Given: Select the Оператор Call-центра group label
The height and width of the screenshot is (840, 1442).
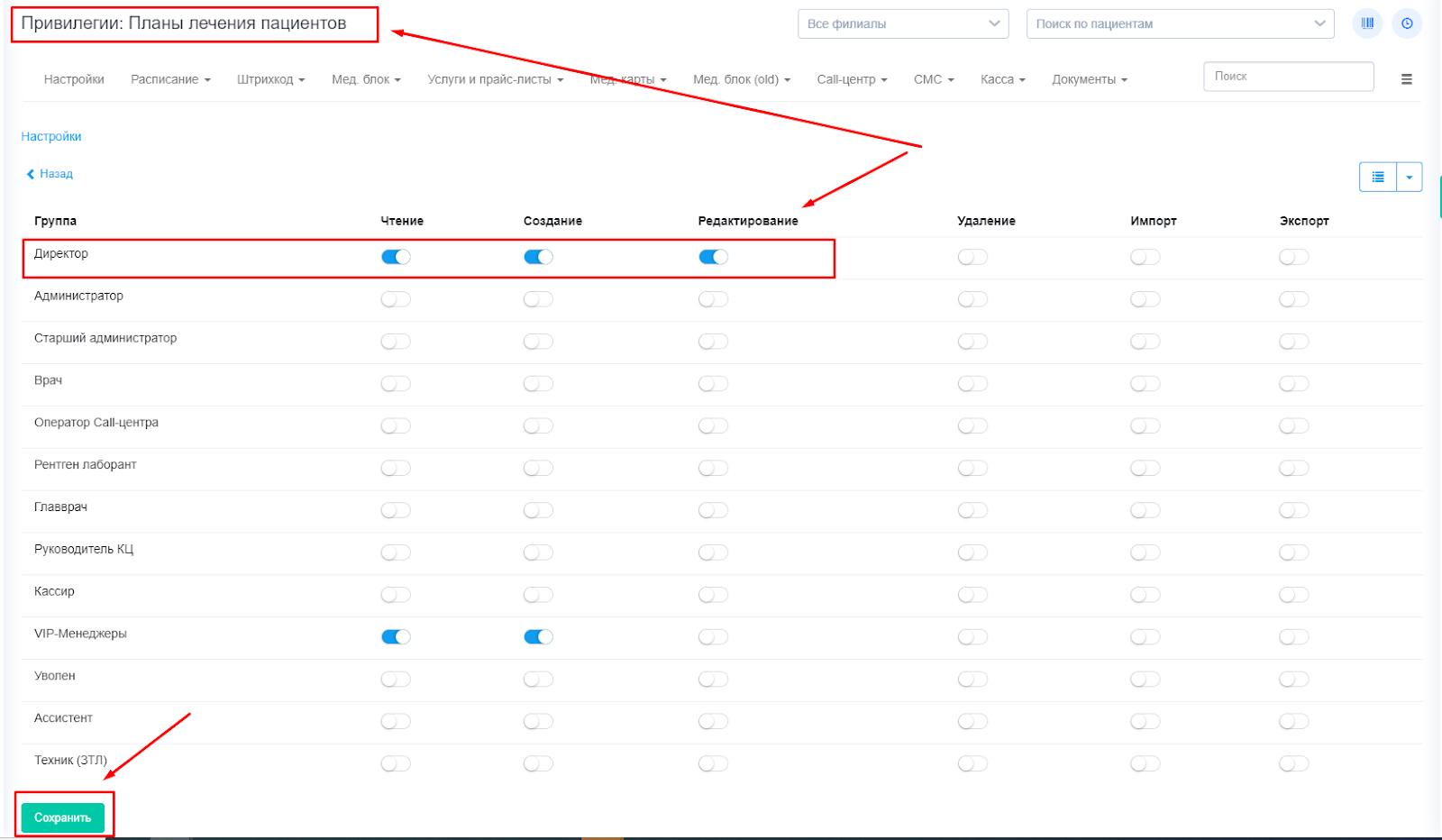Looking at the screenshot, I should point(96,423).
